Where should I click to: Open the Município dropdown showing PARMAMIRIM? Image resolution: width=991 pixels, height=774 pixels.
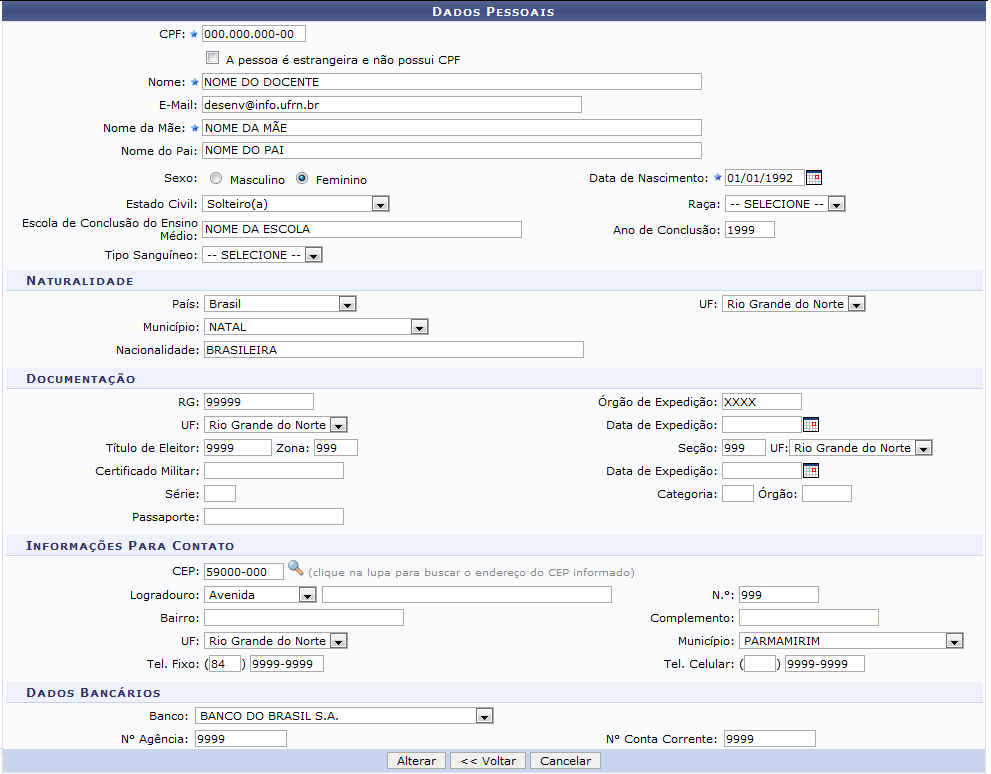pyautogui.click(x=953, y=641)
